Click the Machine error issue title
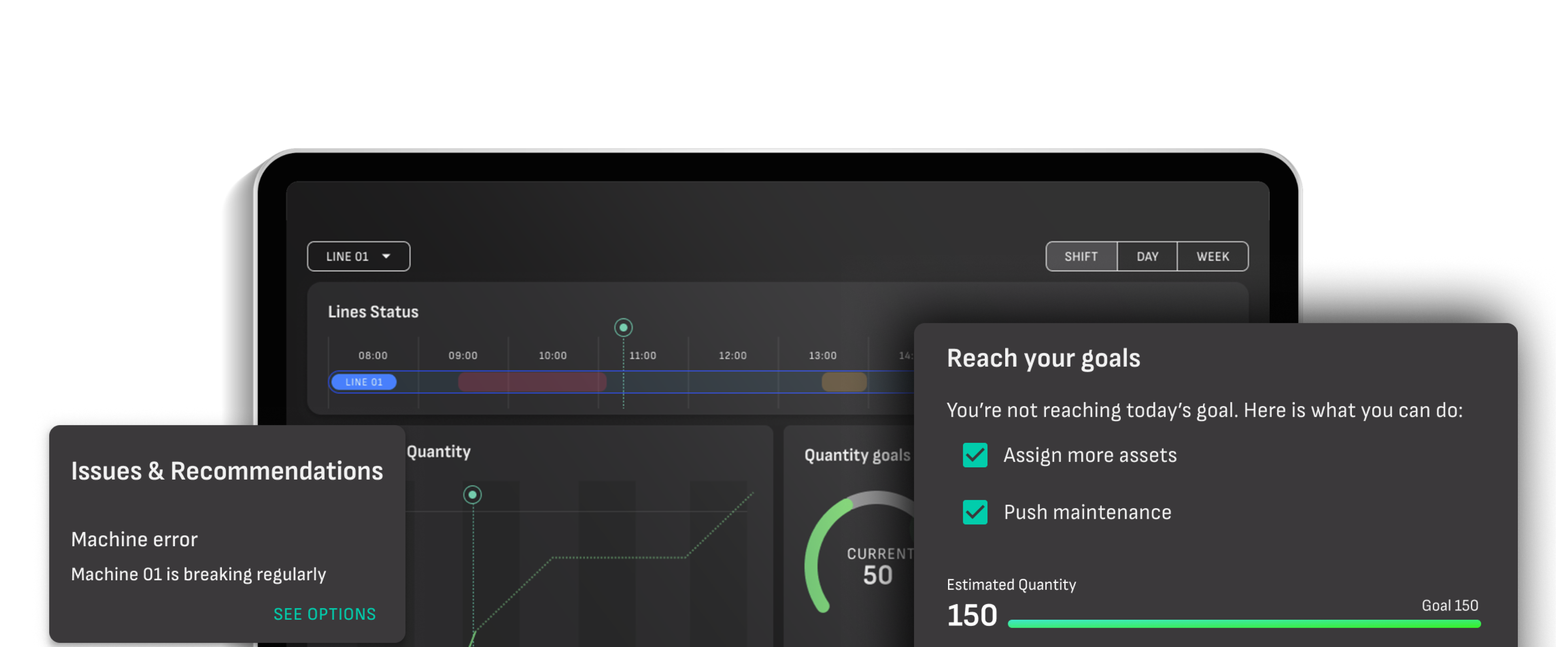This screenshot has height=647, width=1568. click(134, 539)
